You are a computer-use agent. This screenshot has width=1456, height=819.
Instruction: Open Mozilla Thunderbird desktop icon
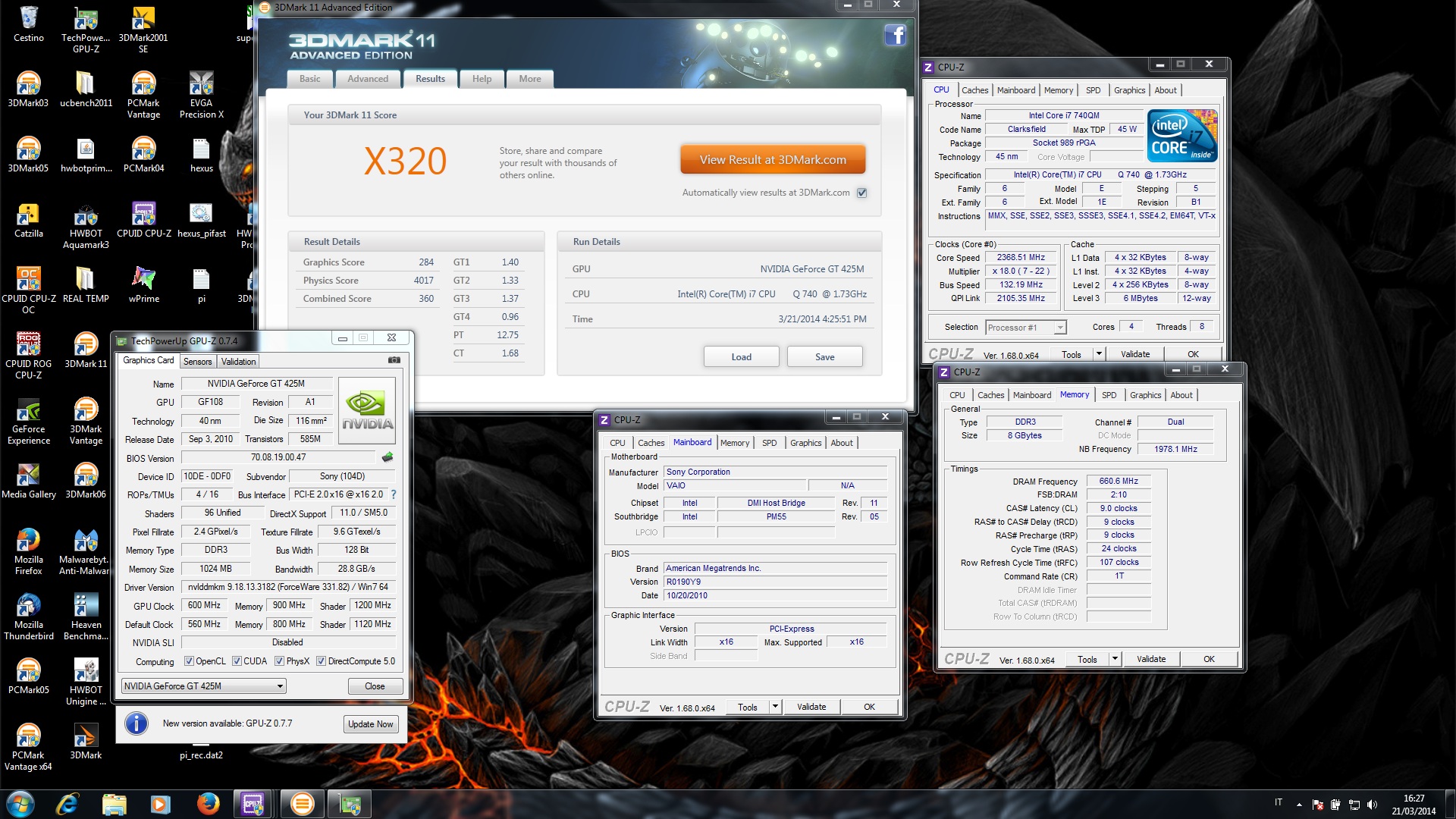[x=28, y=617]
